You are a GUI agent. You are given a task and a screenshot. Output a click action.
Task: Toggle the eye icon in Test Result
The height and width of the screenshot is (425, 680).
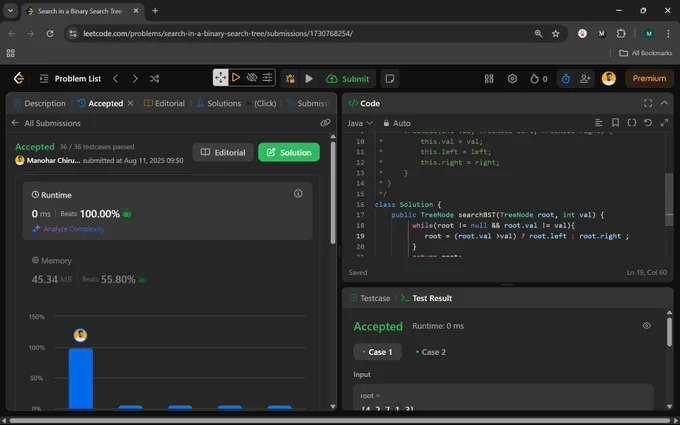647,326
